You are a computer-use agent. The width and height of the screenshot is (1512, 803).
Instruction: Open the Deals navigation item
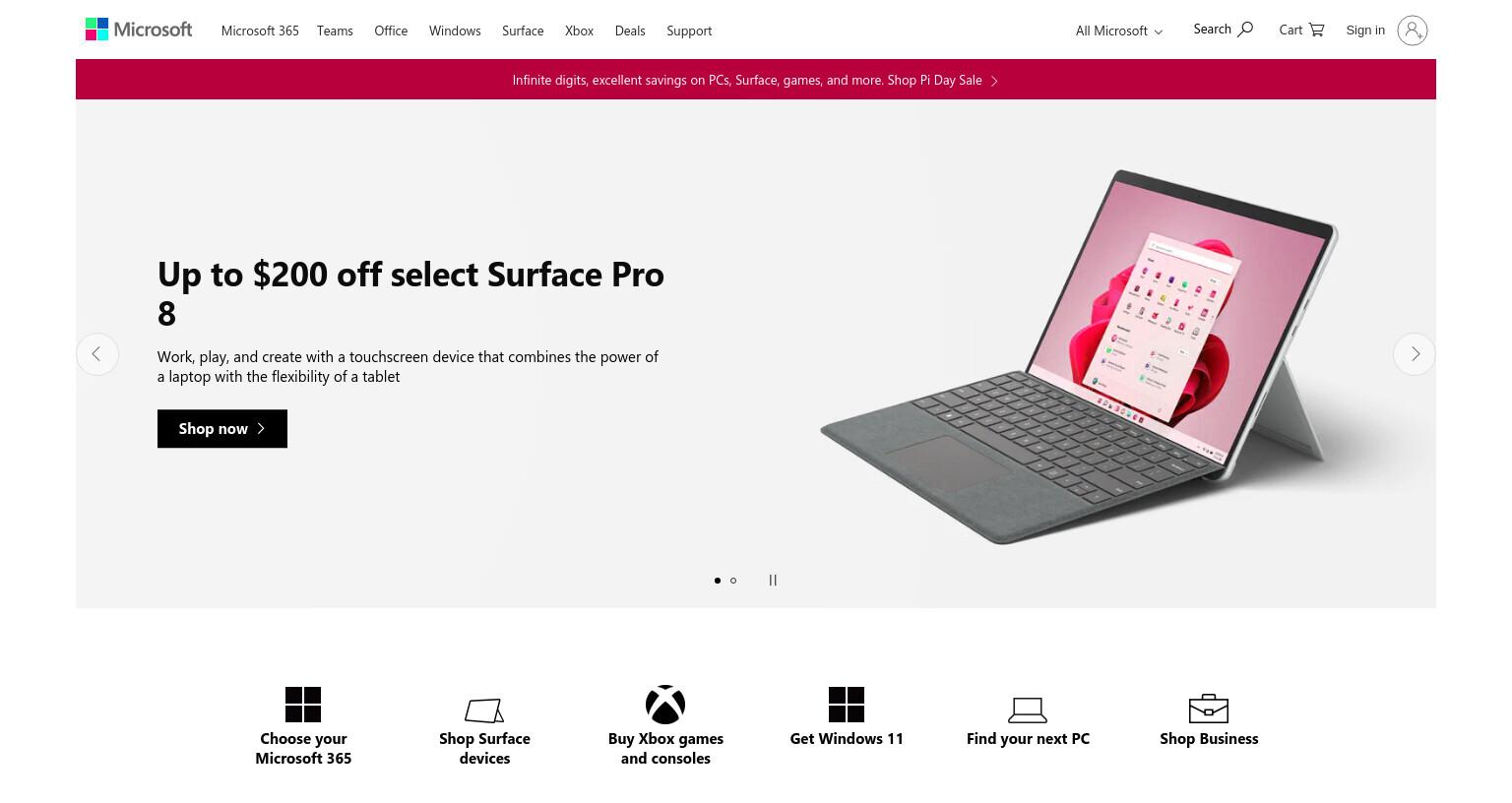tap(630, 31)
